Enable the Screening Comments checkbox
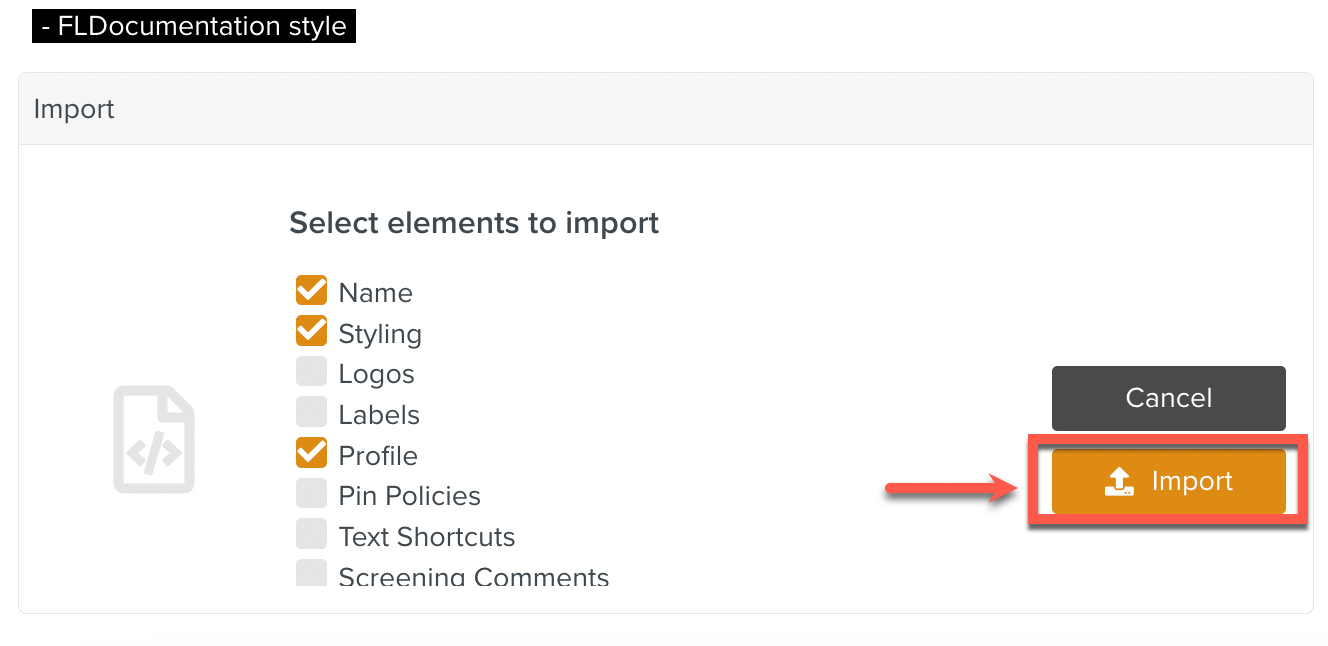Image resolution: width=1328 pixels, height=646 pixels. click(x=311, y=572)
